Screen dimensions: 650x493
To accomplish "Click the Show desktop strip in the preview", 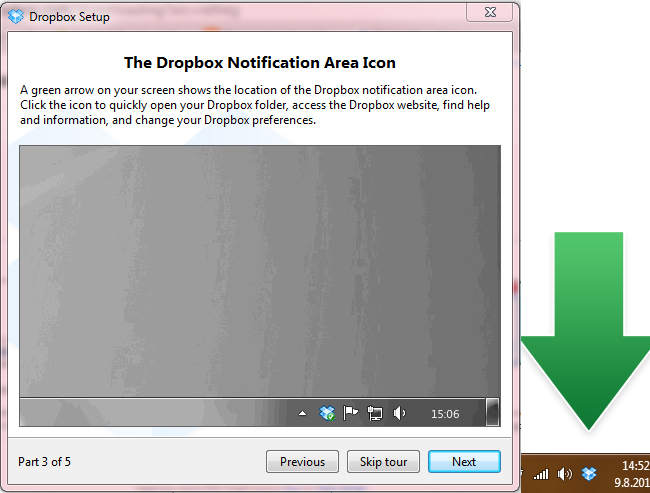I will click(x=492, y=412).
